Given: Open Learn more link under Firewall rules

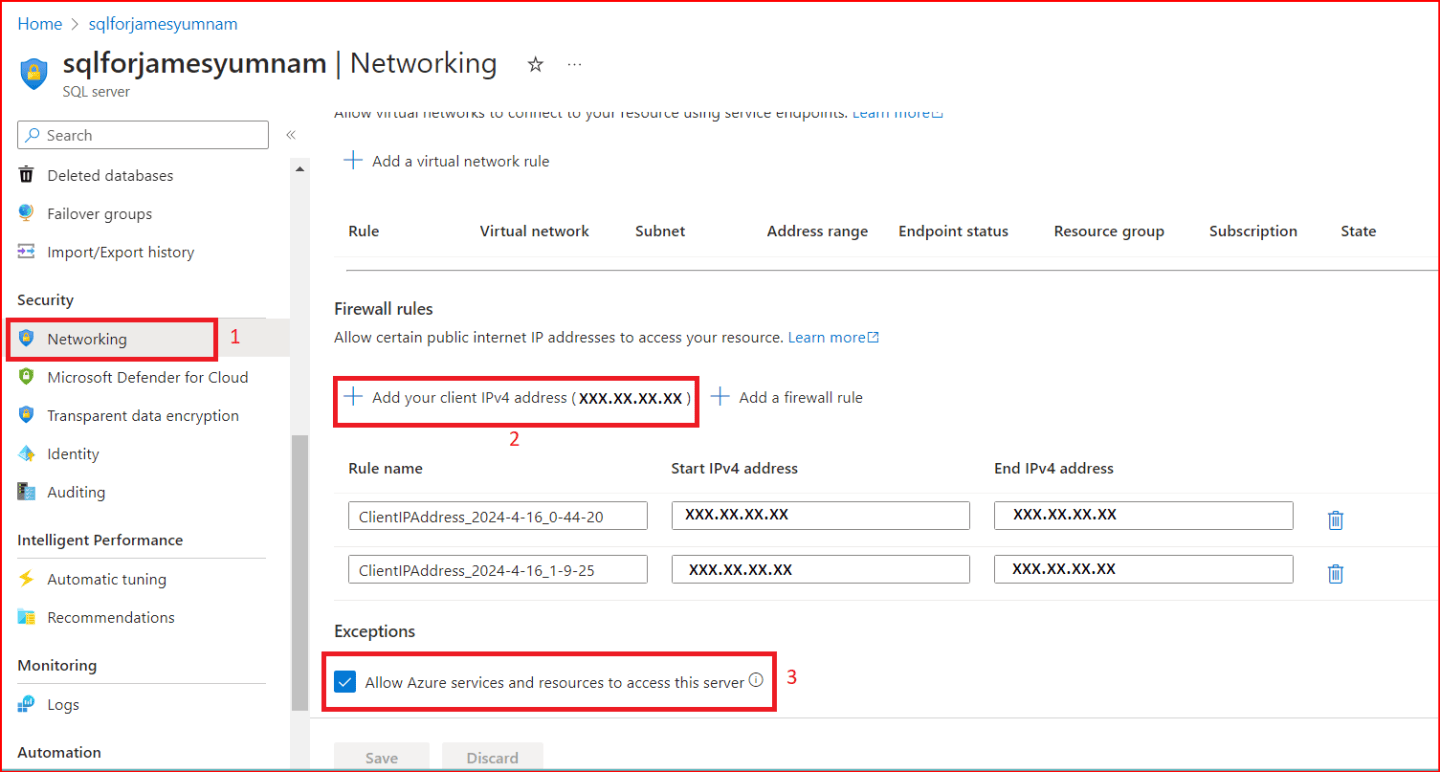Looking at the screenshot, I should pos(833,338).
